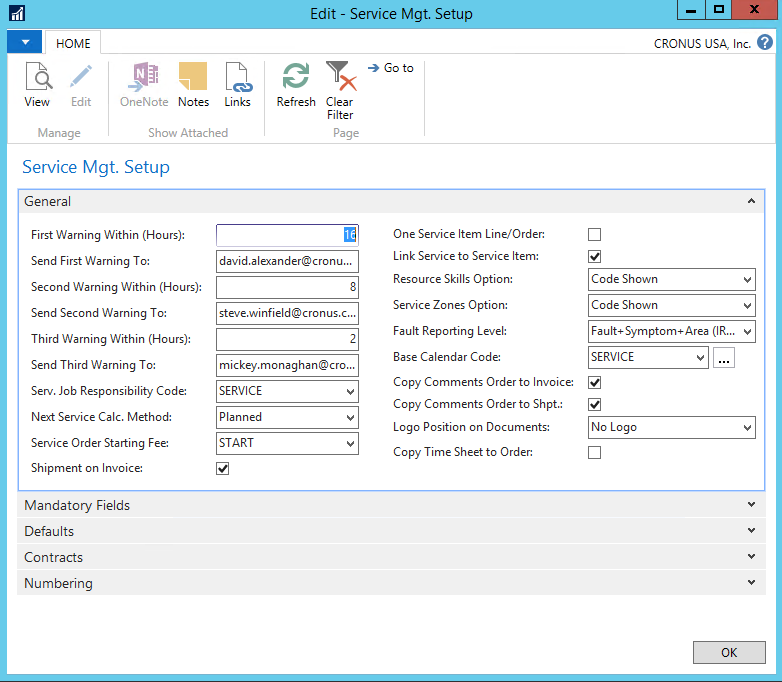
Task: Click the CRONUS USA, Inc. company name
Action: point(702,44)
